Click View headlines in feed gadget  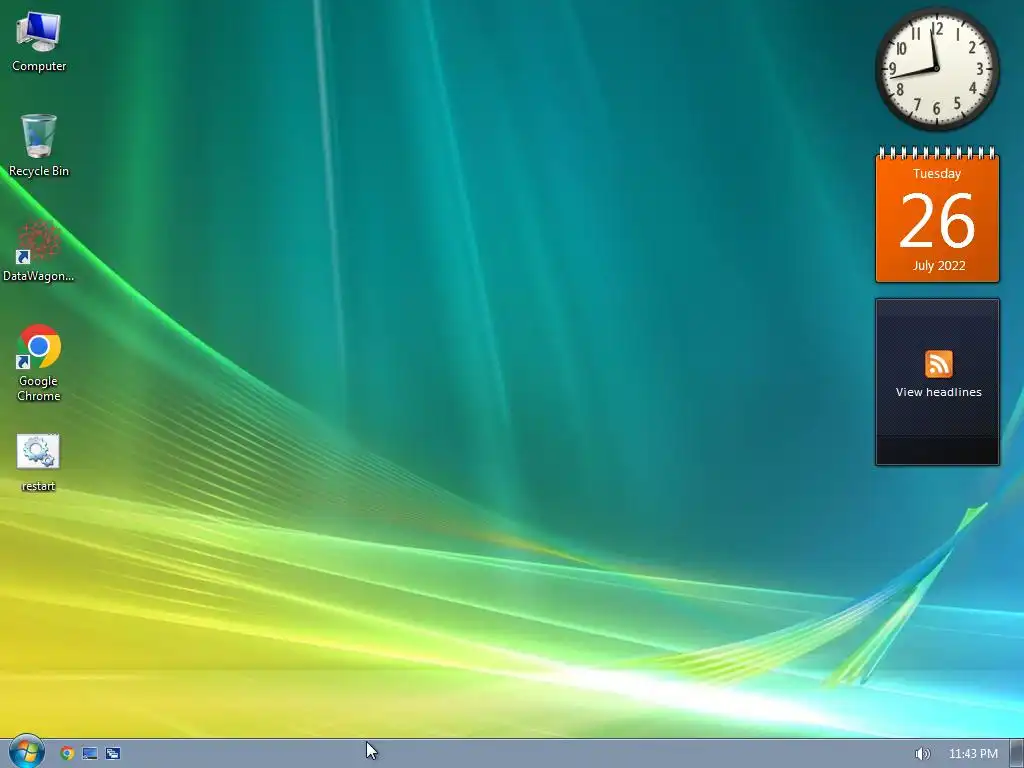click(938, 392)
